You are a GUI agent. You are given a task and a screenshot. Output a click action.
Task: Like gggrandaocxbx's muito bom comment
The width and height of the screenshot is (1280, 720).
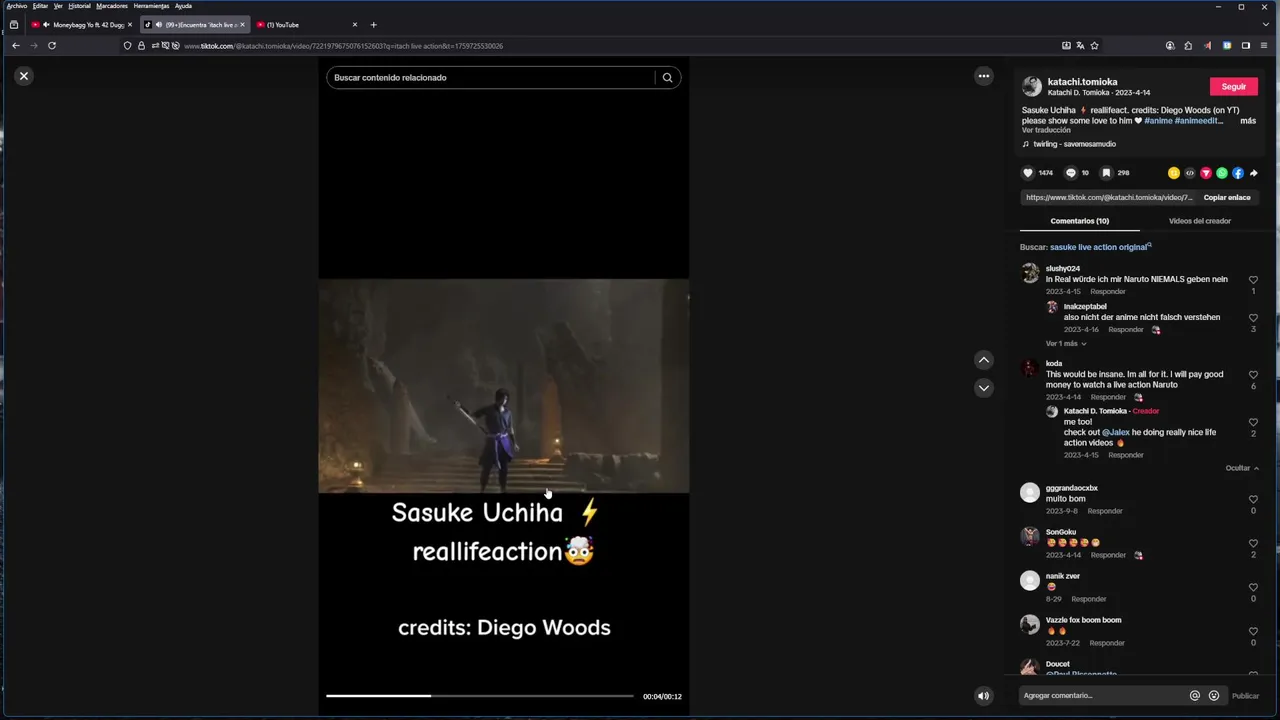pos(1253,499)
